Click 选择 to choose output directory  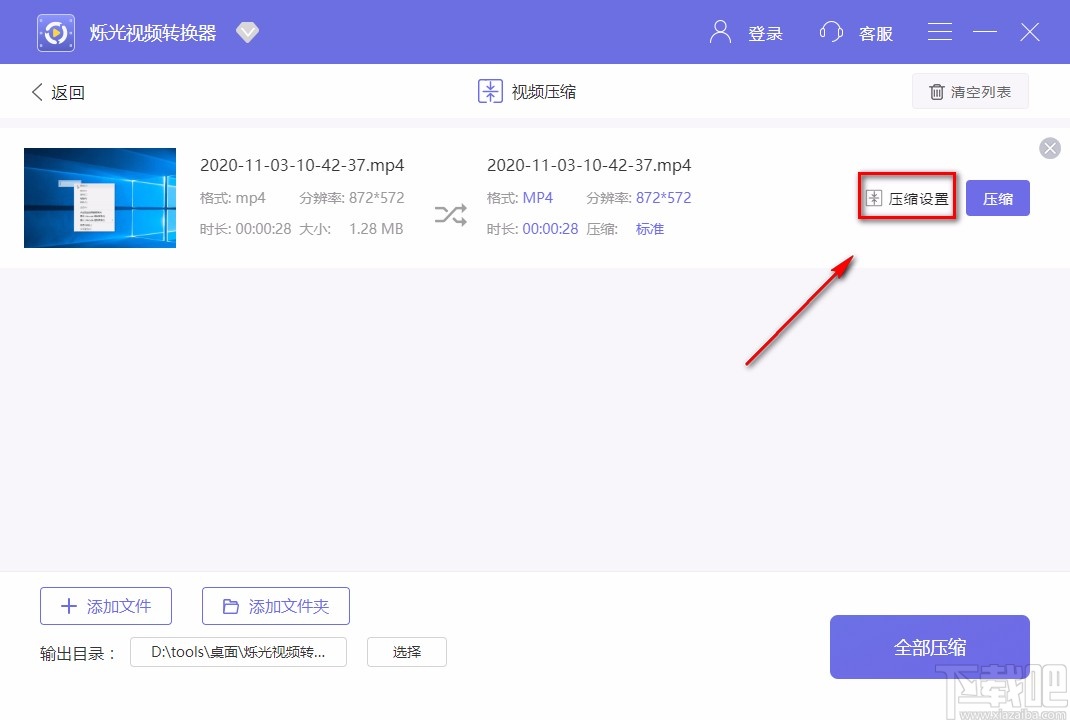(x=406, y=651)
